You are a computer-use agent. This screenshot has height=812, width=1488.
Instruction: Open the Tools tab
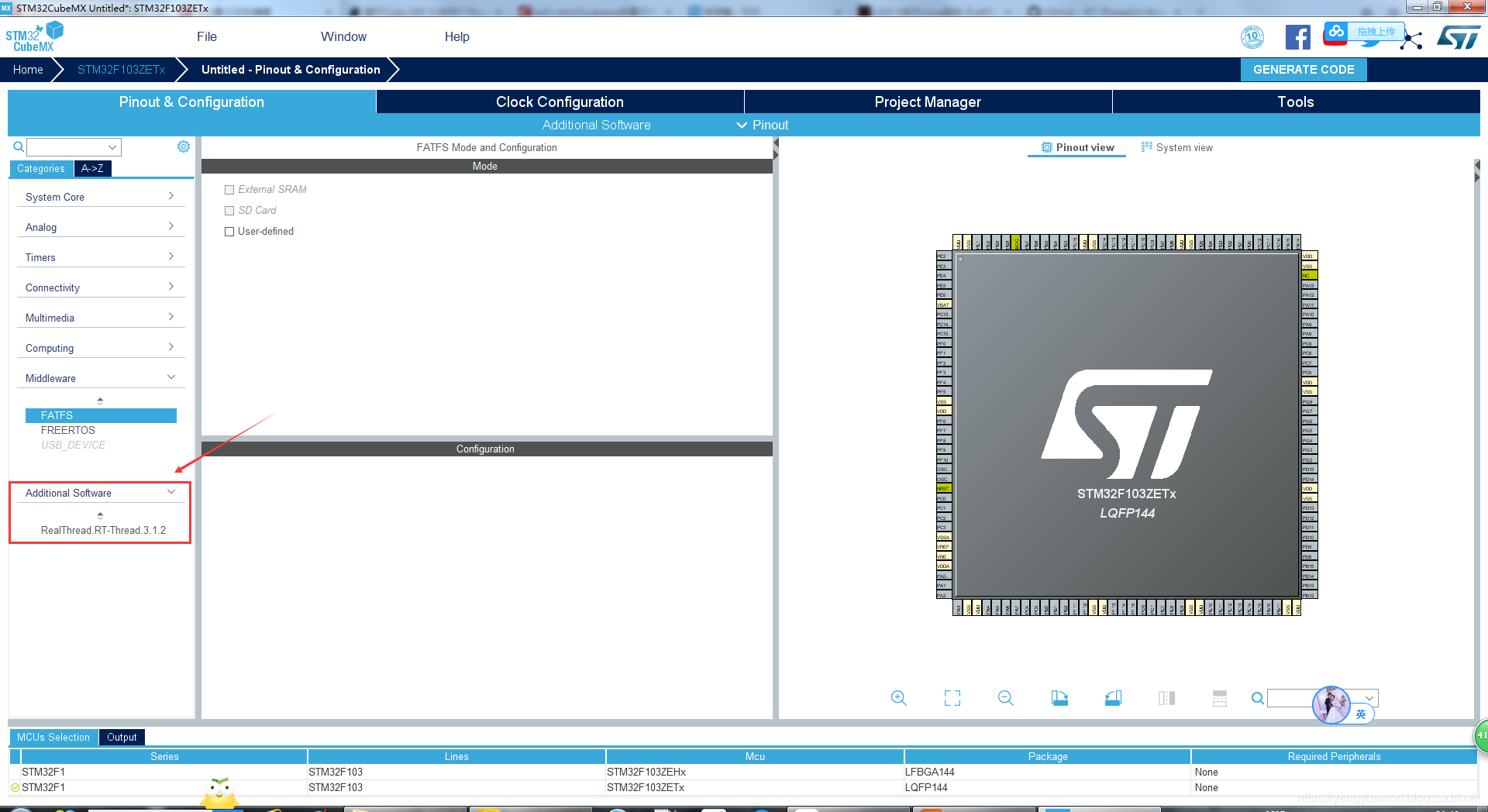coord(1296,101)
